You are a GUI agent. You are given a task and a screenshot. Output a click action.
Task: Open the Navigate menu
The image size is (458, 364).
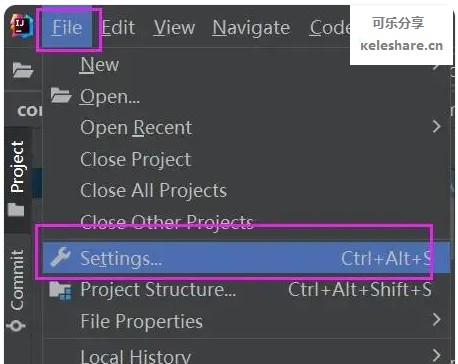point(251,28)
